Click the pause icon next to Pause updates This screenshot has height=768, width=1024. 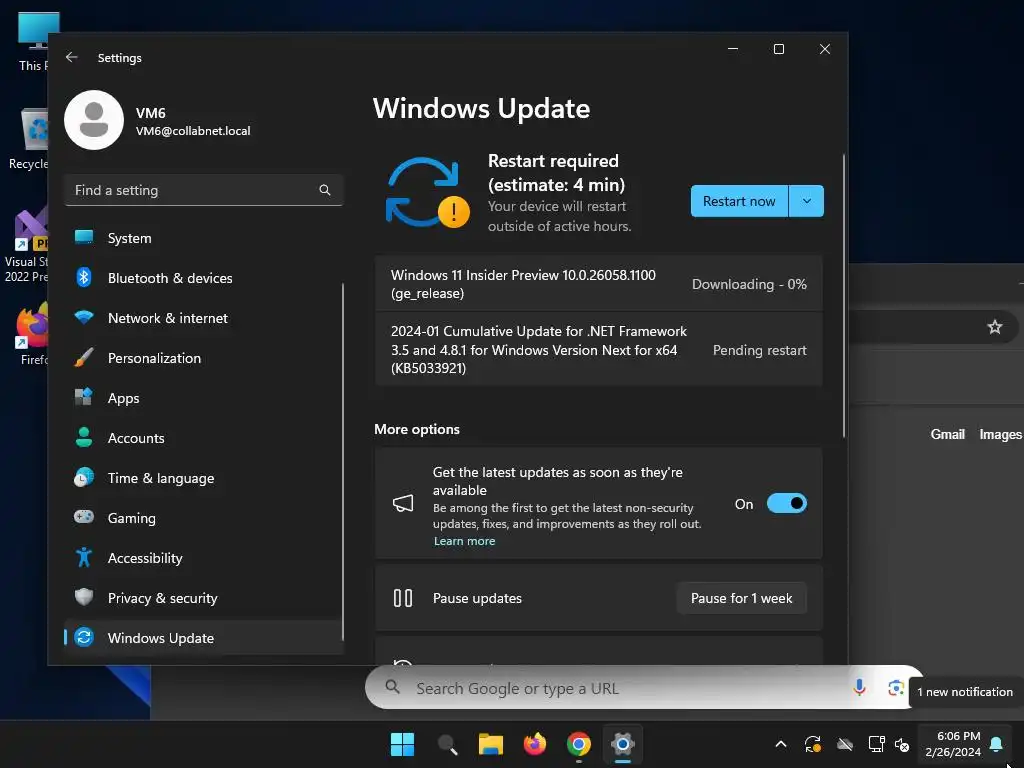(x=403, y=598)
